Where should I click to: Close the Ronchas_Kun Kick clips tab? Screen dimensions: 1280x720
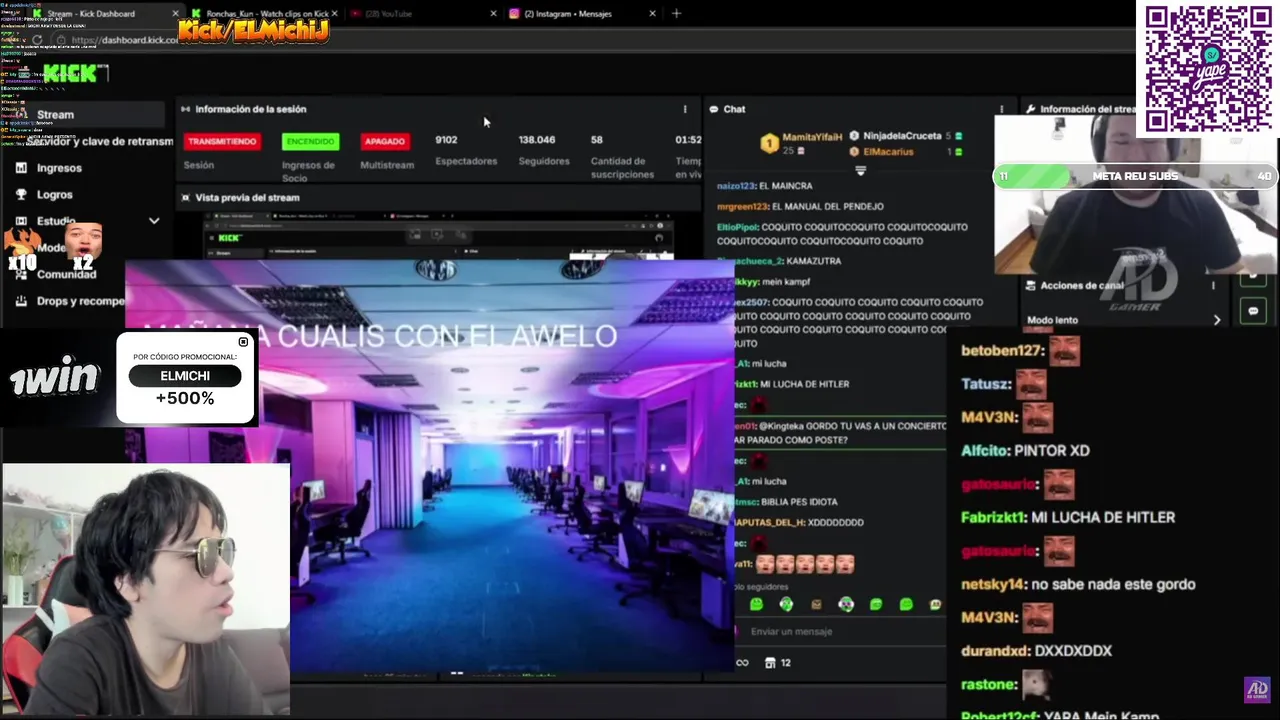[335, 14]
